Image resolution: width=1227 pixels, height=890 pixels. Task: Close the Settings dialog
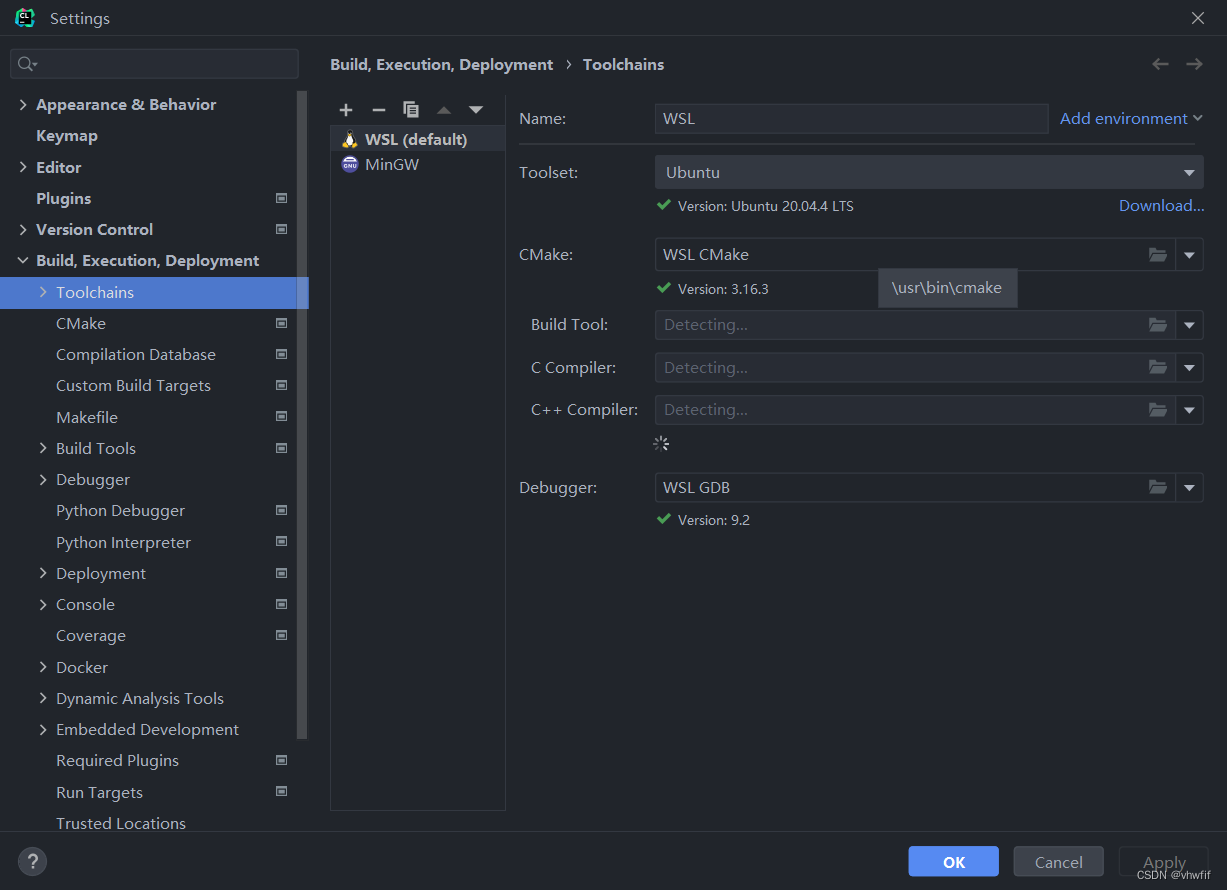pos(1198,18)
